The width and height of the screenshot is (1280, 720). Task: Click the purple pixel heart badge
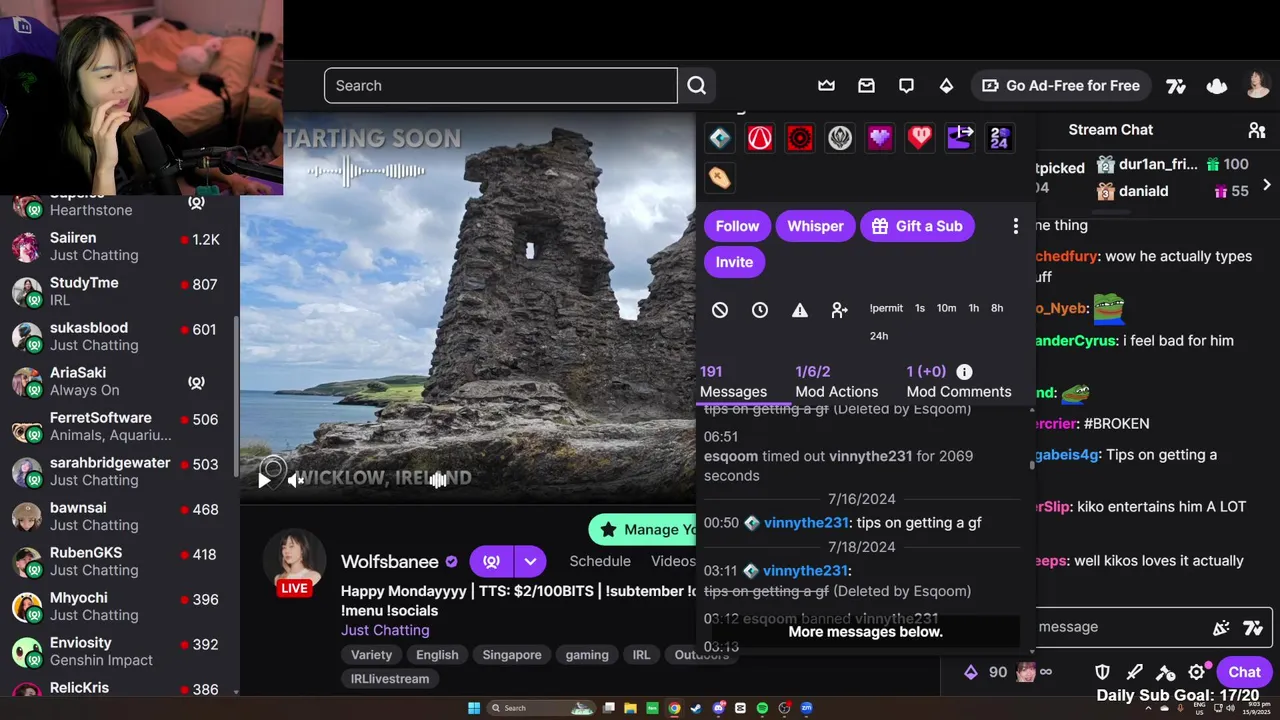(880, 138)
